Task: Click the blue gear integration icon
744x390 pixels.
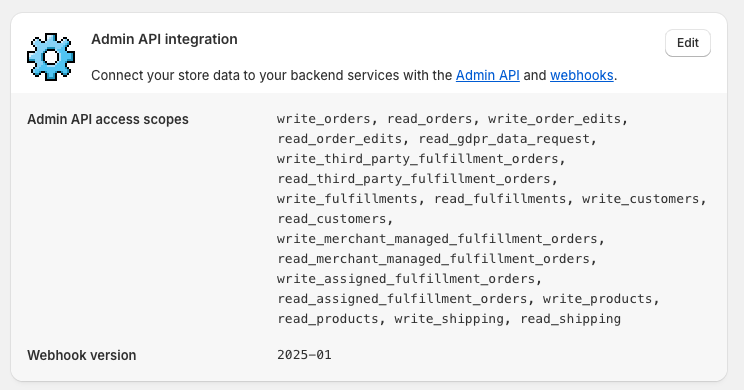Action: [x=51, y=57]
